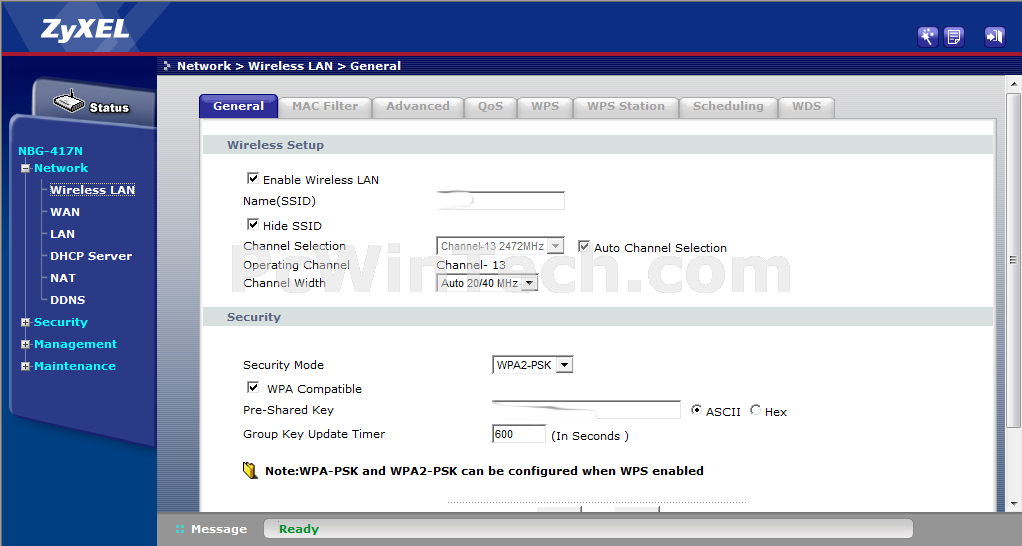This screenshot has width=1022, height=546.
Task: Click the note icon beside WPA-PSK note
Action: (x=250, y=470)
